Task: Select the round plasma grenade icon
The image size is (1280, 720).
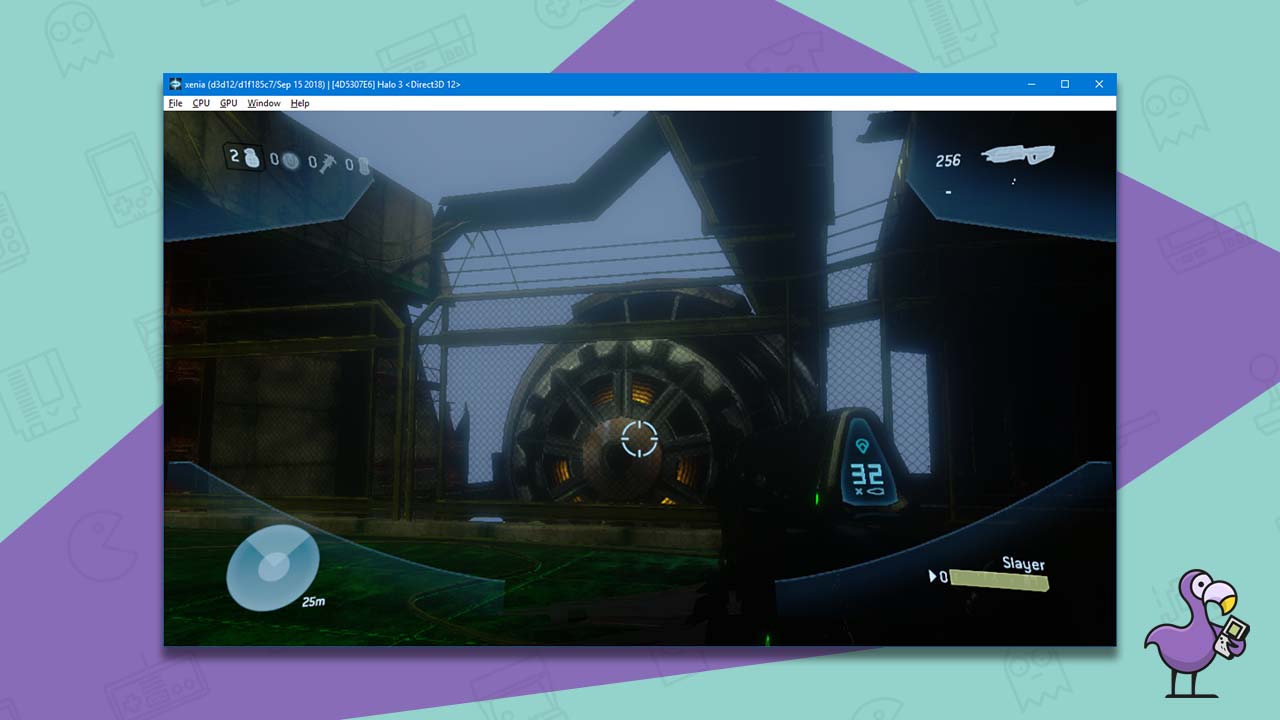Action: tap(290, 160)
